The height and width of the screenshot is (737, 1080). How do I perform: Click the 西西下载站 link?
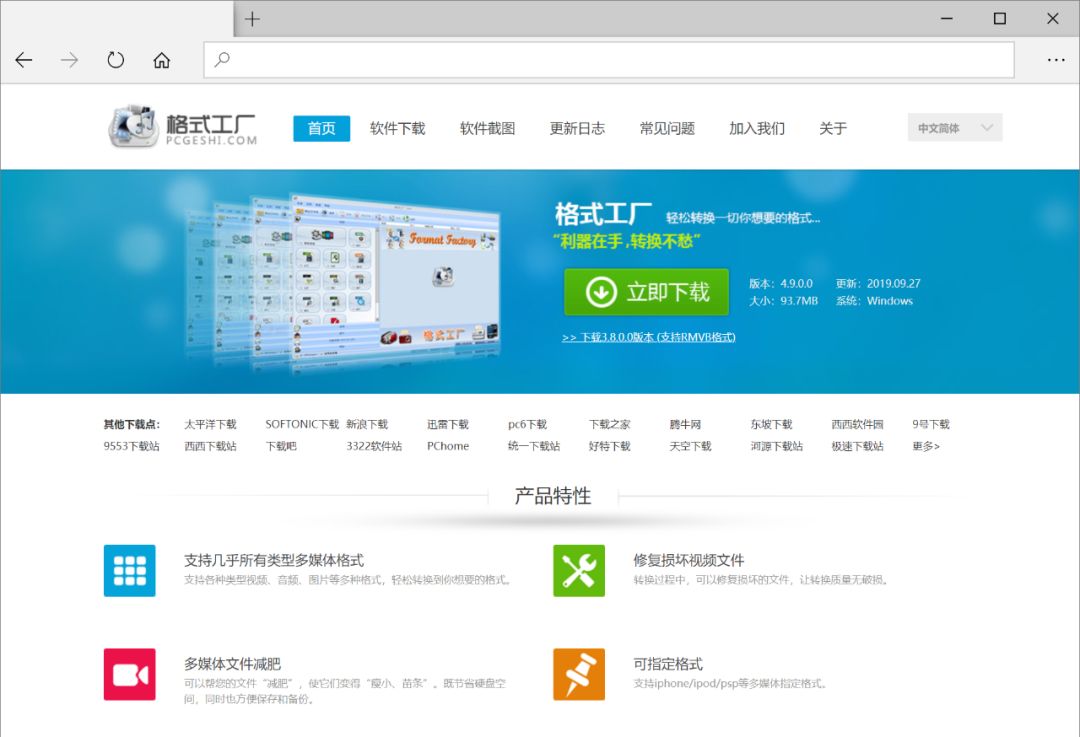(210, 446)
